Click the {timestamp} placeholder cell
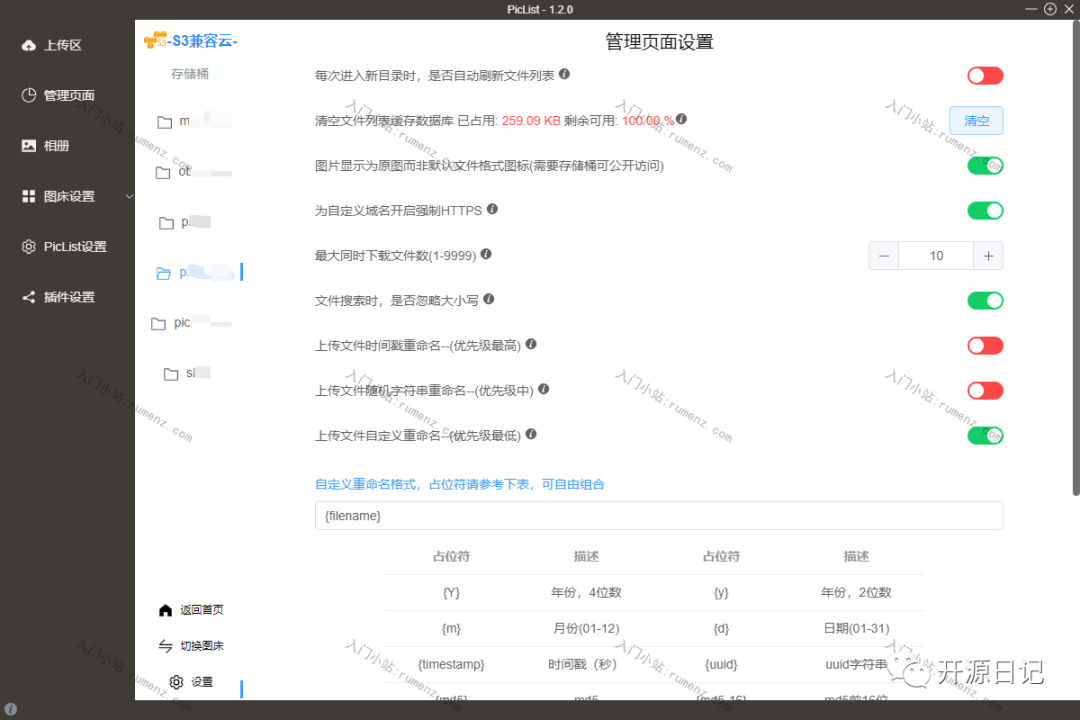The height and width of the screenshot is (720, 1080). click(451, 664)
